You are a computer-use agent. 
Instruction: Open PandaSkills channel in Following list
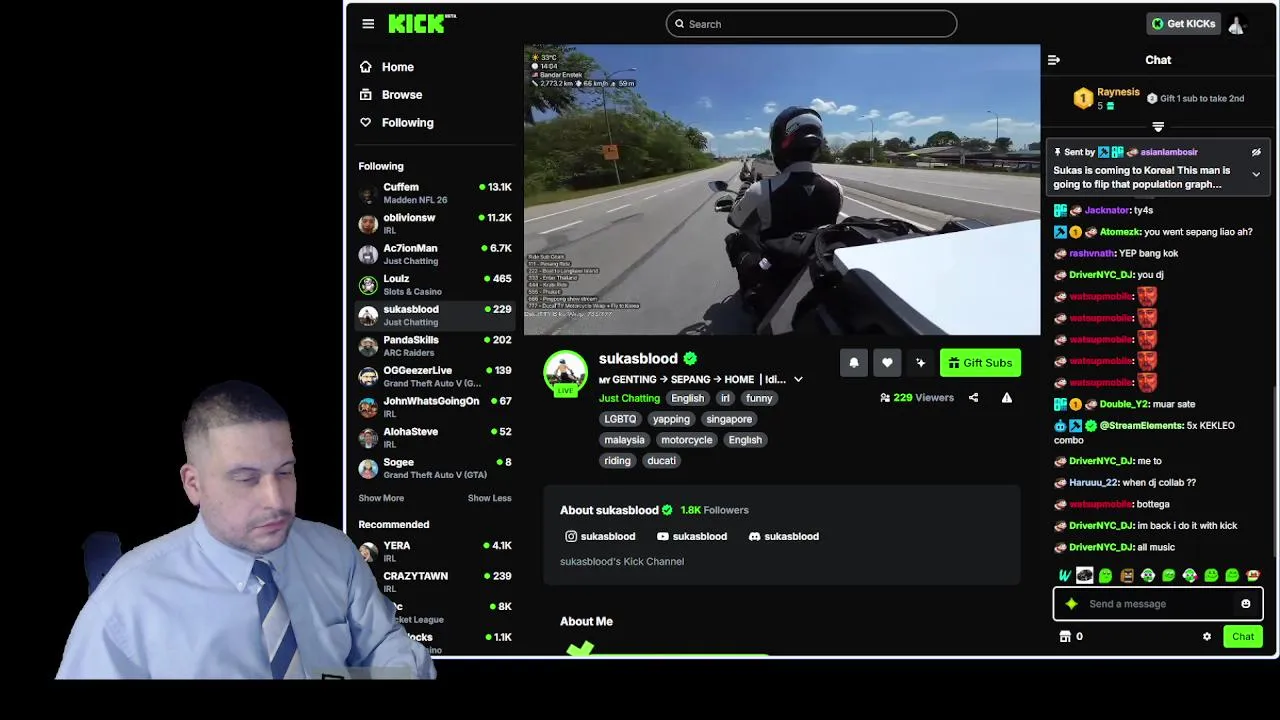(x=435, y=346)
